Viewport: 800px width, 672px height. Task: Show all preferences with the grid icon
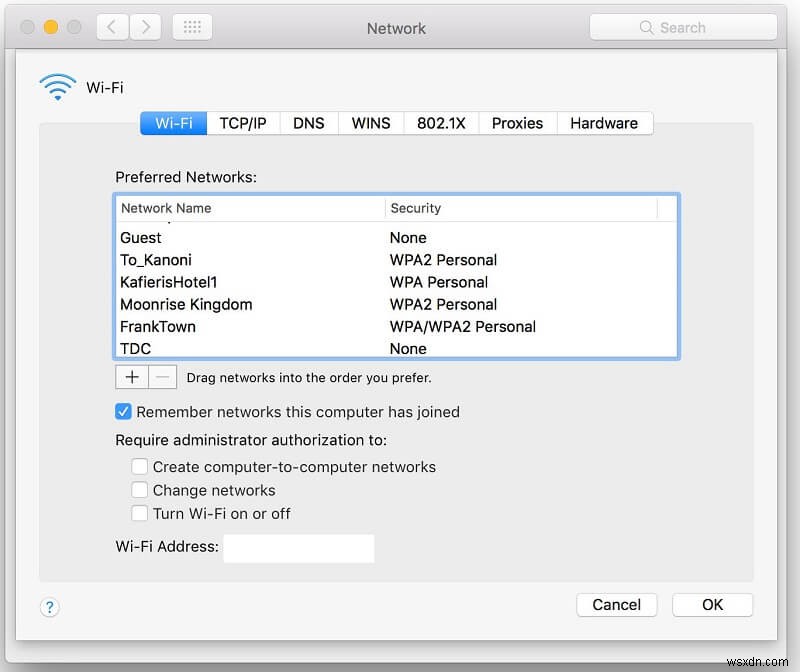pos(192,27)
